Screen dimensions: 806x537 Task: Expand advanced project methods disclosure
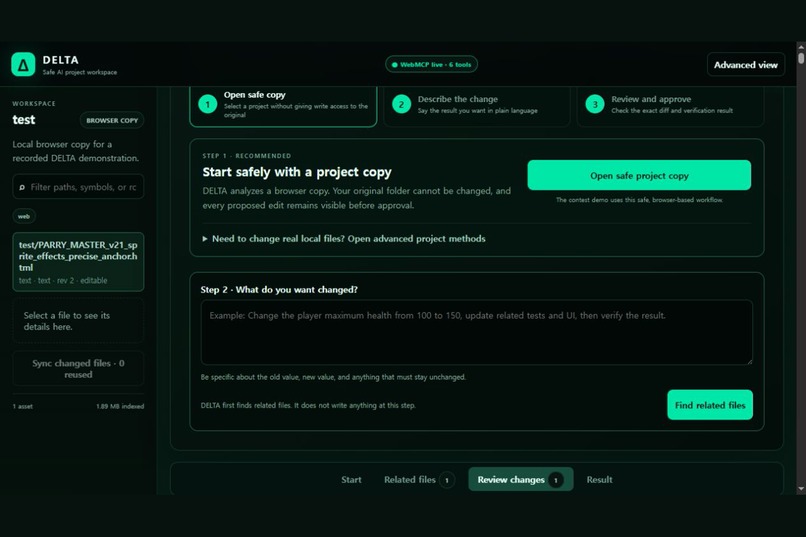pos(344,238)
